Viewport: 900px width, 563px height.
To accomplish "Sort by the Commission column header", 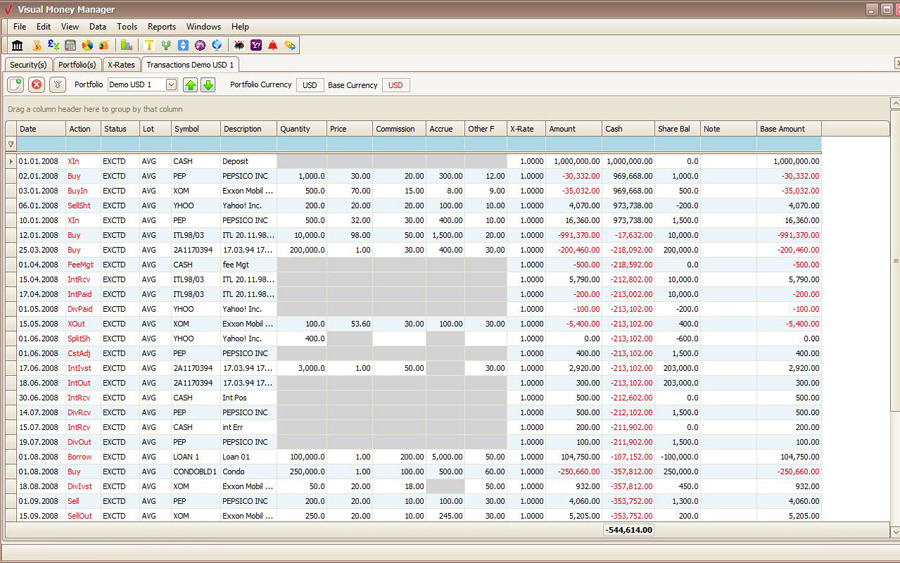I will pos(399,129).
